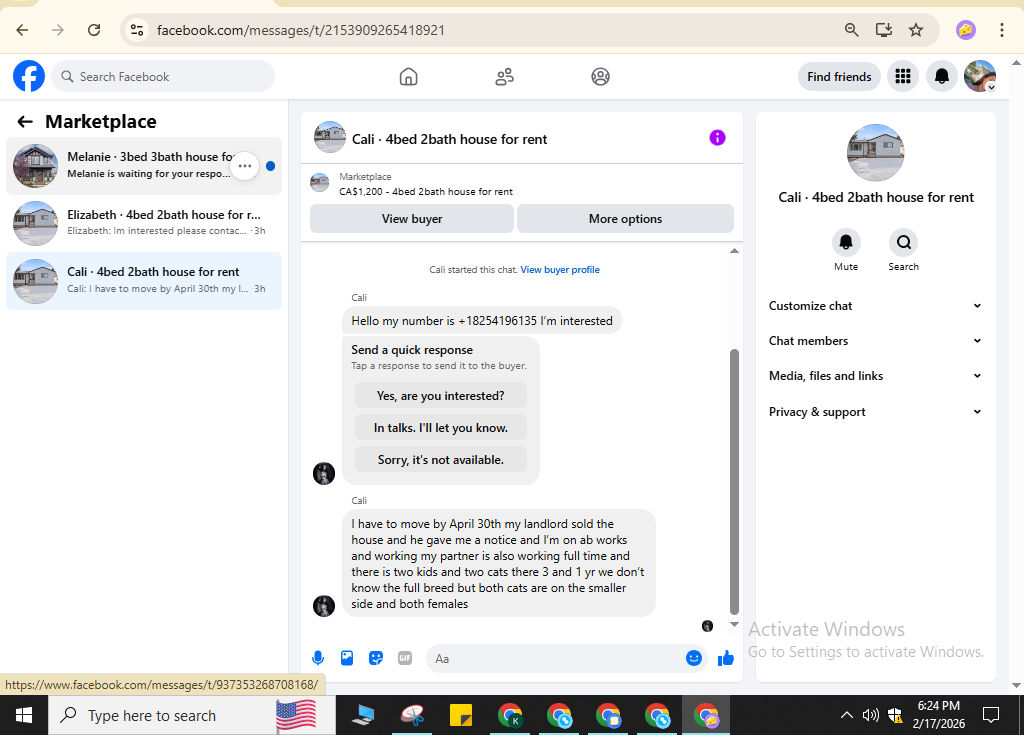Attach a photo or file
Screen dimensions: 1024x735
[347, 658]
